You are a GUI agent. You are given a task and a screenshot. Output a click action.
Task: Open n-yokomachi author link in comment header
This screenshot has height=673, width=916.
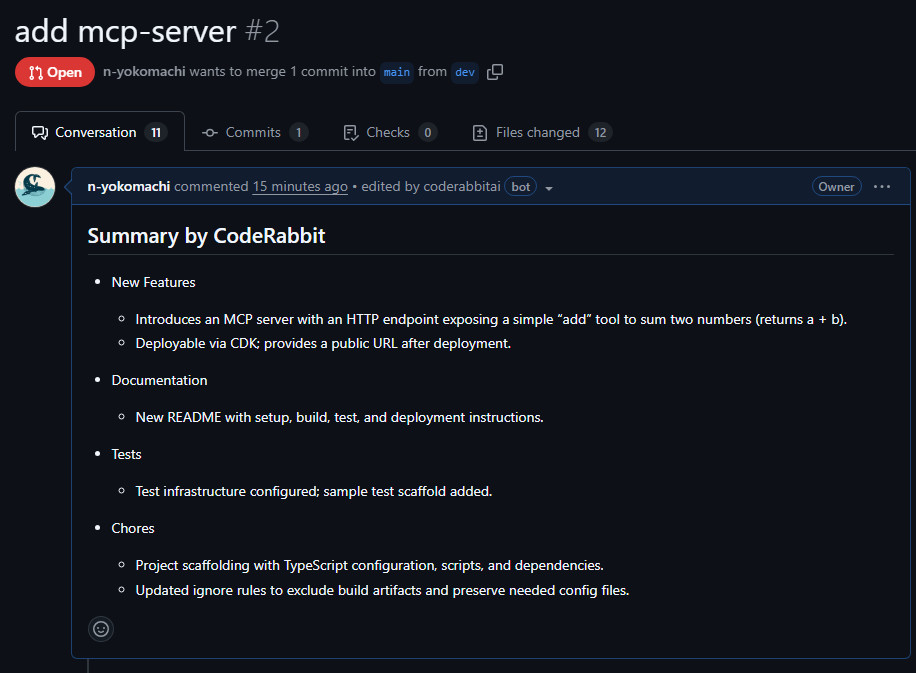click(129, 186)
